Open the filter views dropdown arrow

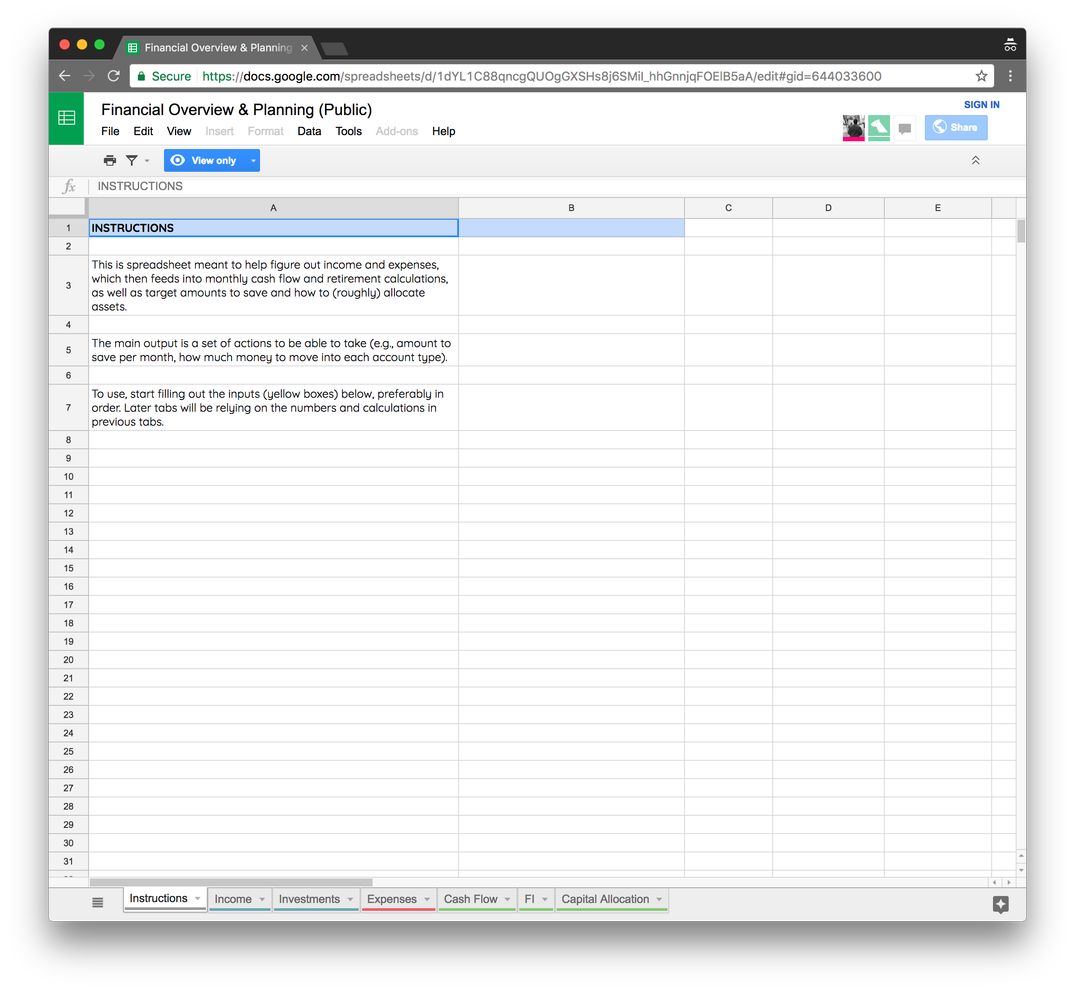[146, 160]
